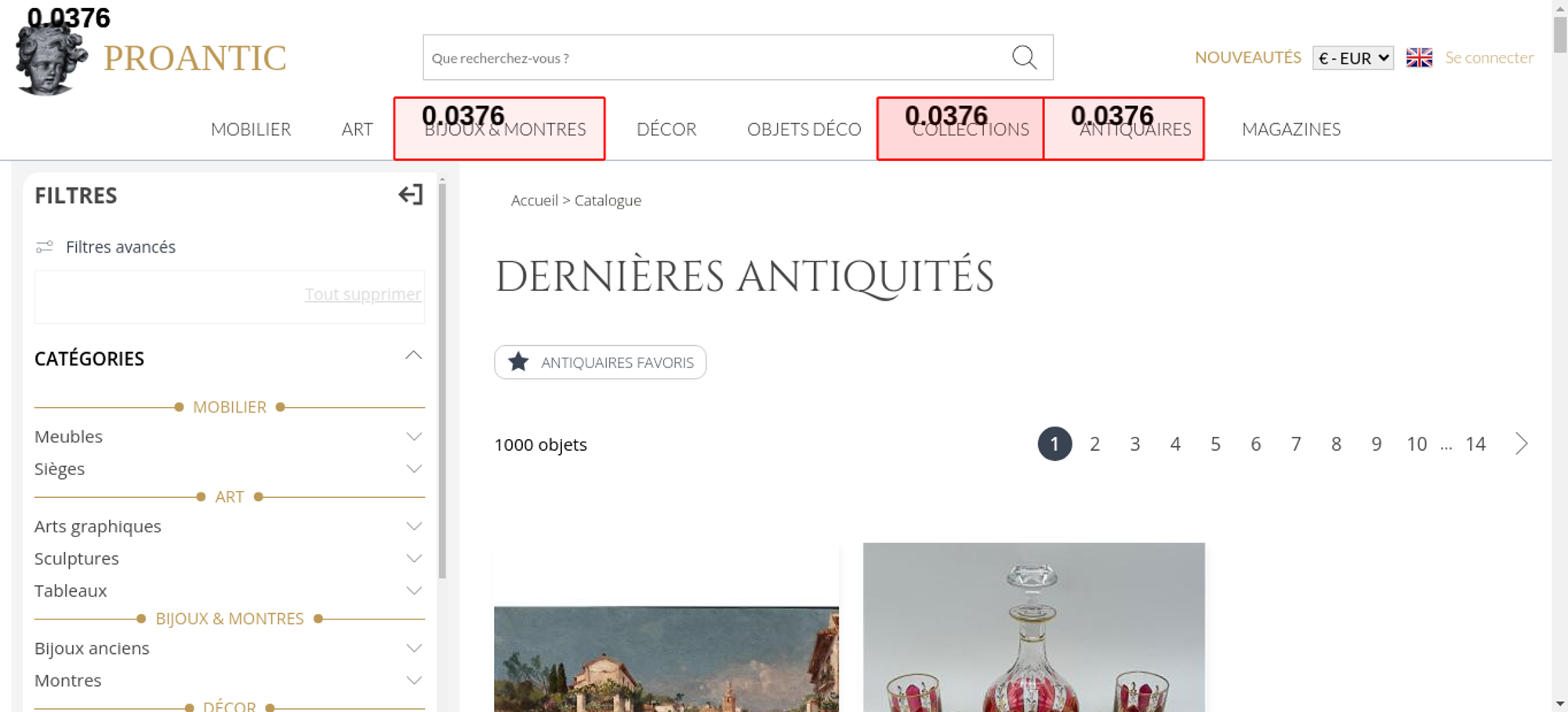The image size is (1568, 712).
Task: Expand the Meubles category
Action: pyautogui.click(x=414, y=437)
